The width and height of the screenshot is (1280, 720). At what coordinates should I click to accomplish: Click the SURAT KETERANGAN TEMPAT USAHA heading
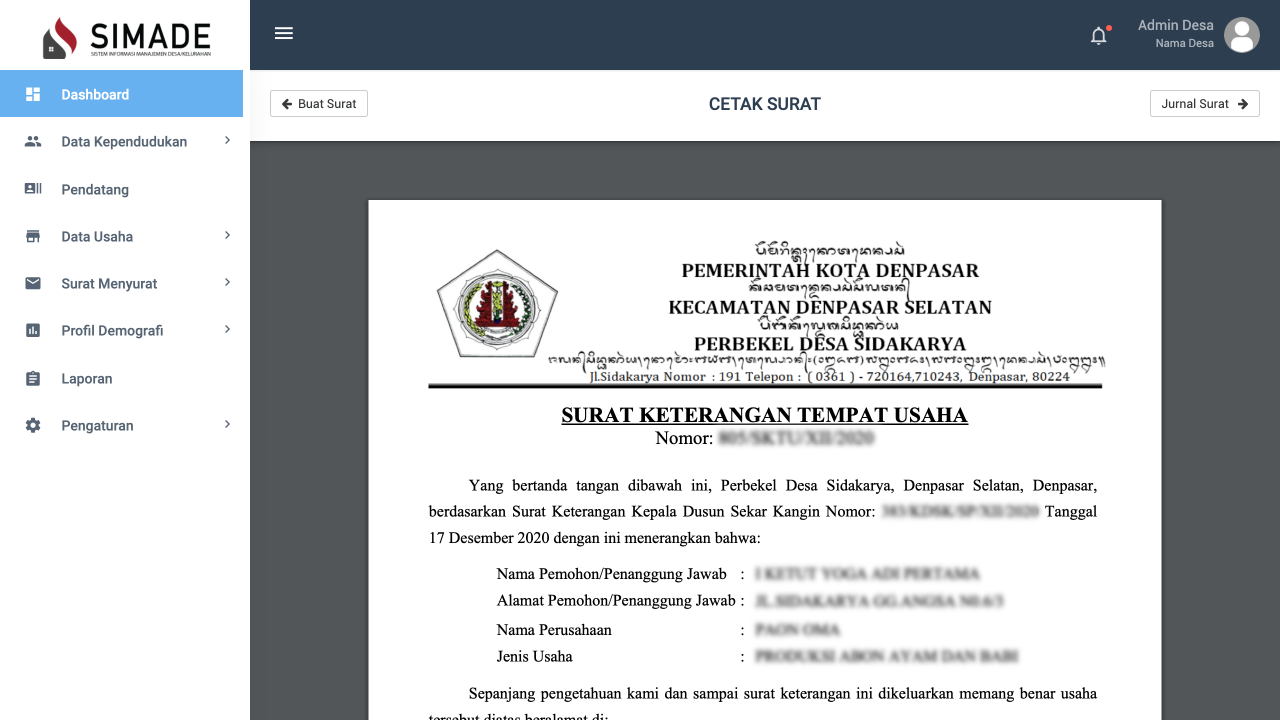point(765,415)
